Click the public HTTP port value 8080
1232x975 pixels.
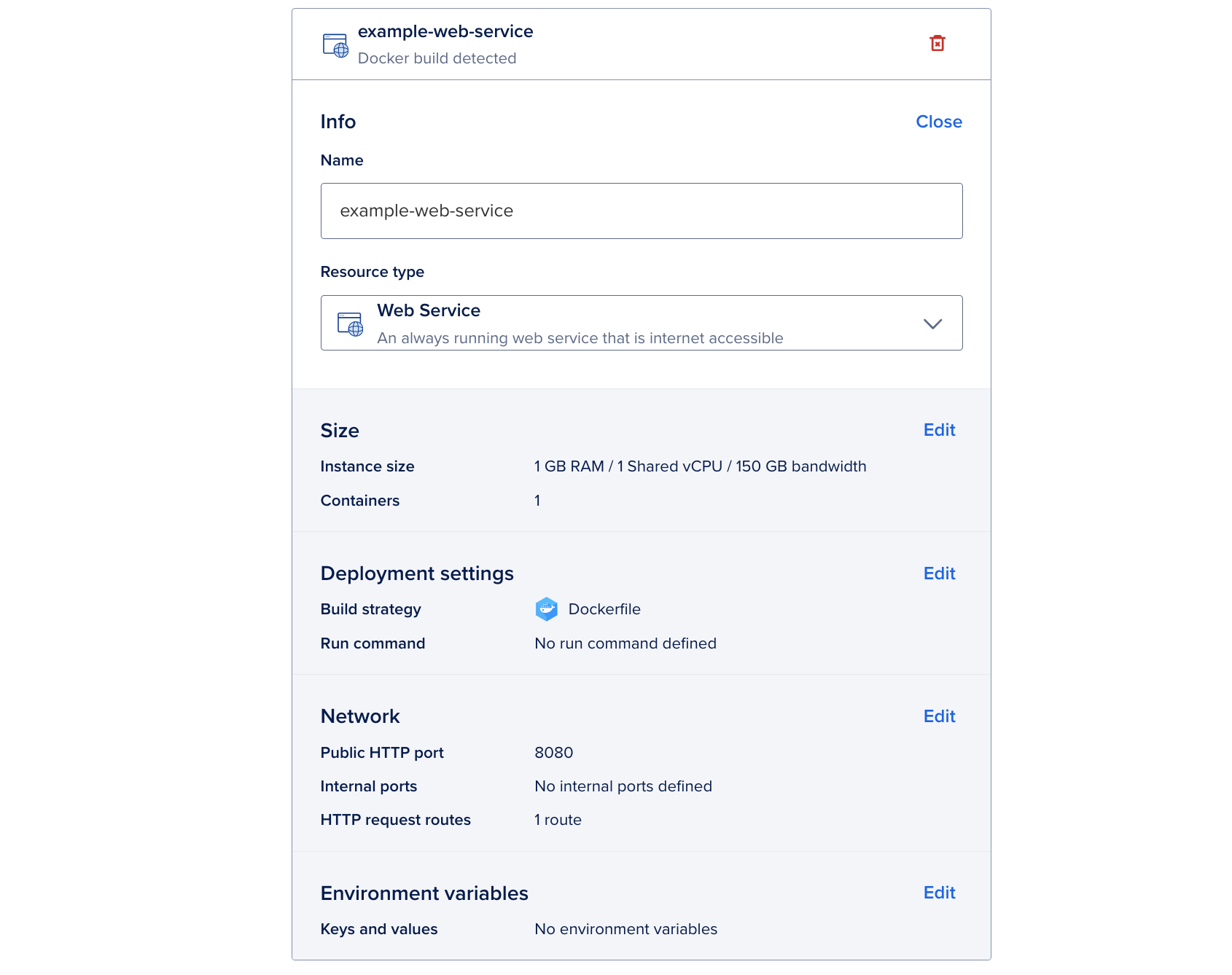[x=554, y=753]
